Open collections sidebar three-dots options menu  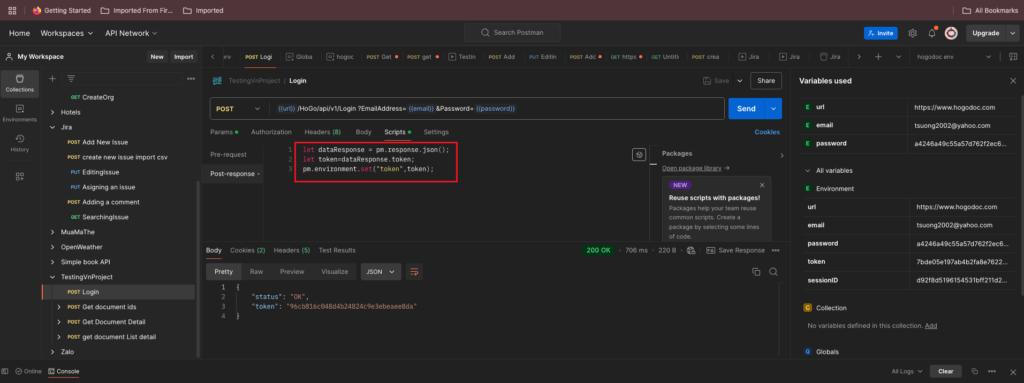(191, 78)
